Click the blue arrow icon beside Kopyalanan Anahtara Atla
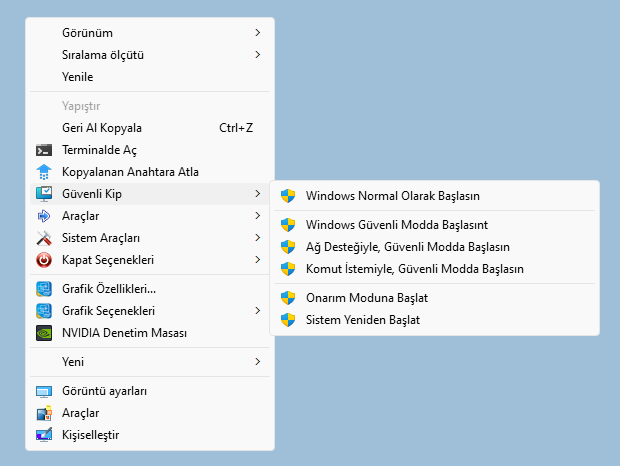620x466 pixels. (44, 172)
